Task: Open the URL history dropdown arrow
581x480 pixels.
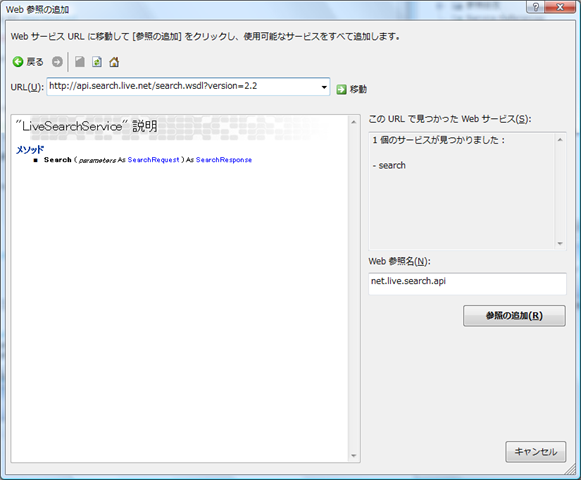Action: click(x=324, y=87)
